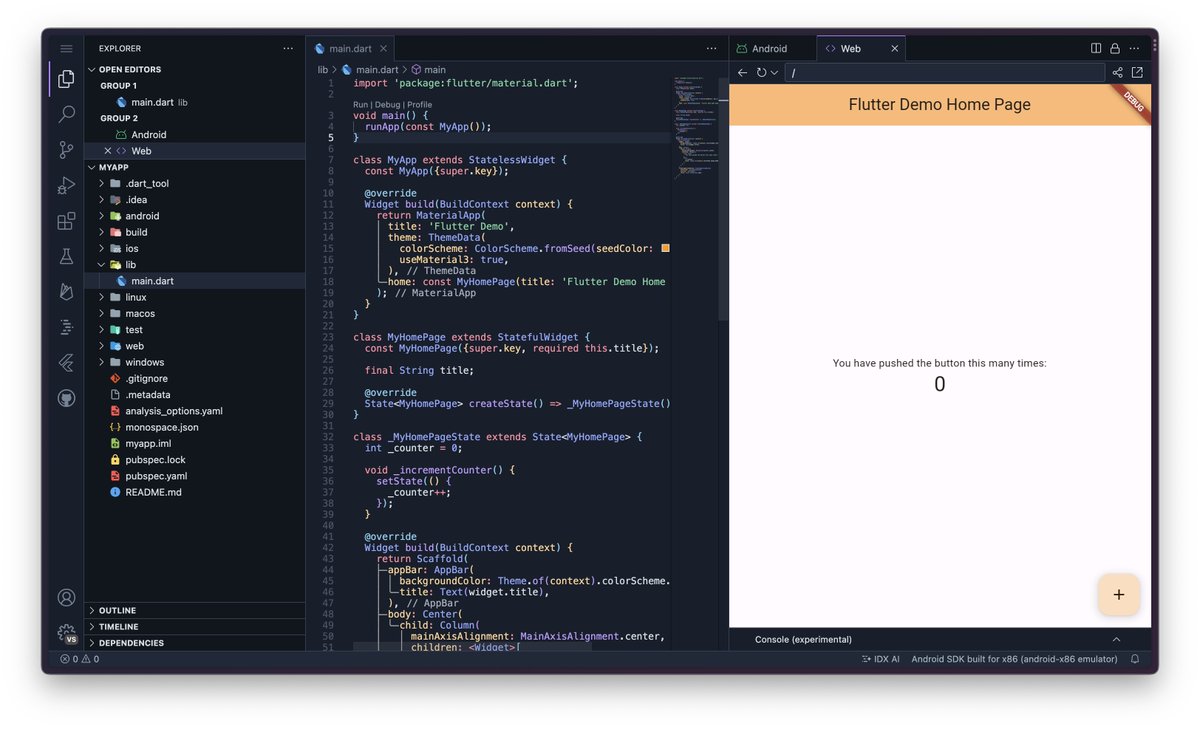Open monospace.json file
The height and width of the screenshot is (729, 1200).
pos(162,427)
